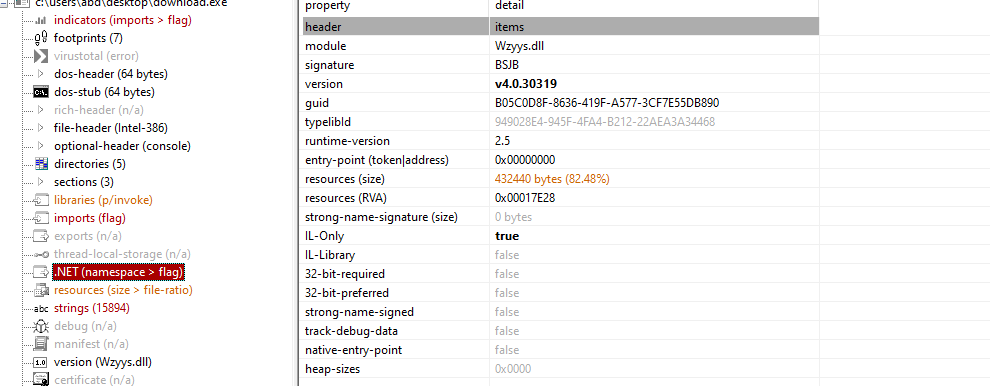This screenshot has height=386, width=990.
Task: Click the libraries (p/invoke) icon
Action: (x=40, y=200)
